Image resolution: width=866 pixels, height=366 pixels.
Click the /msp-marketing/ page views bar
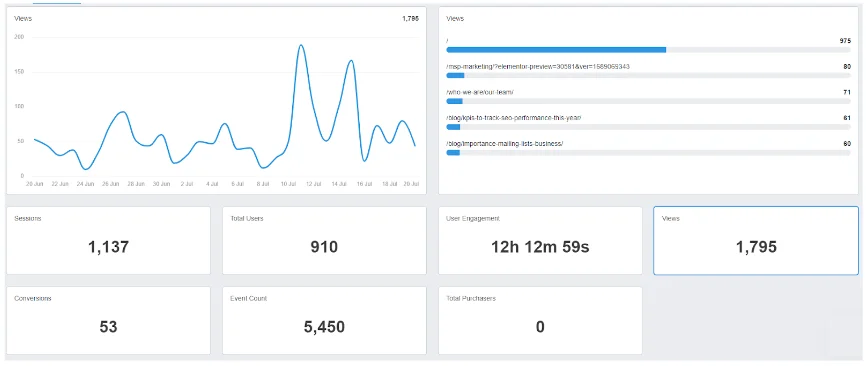(x=648, y=75)
